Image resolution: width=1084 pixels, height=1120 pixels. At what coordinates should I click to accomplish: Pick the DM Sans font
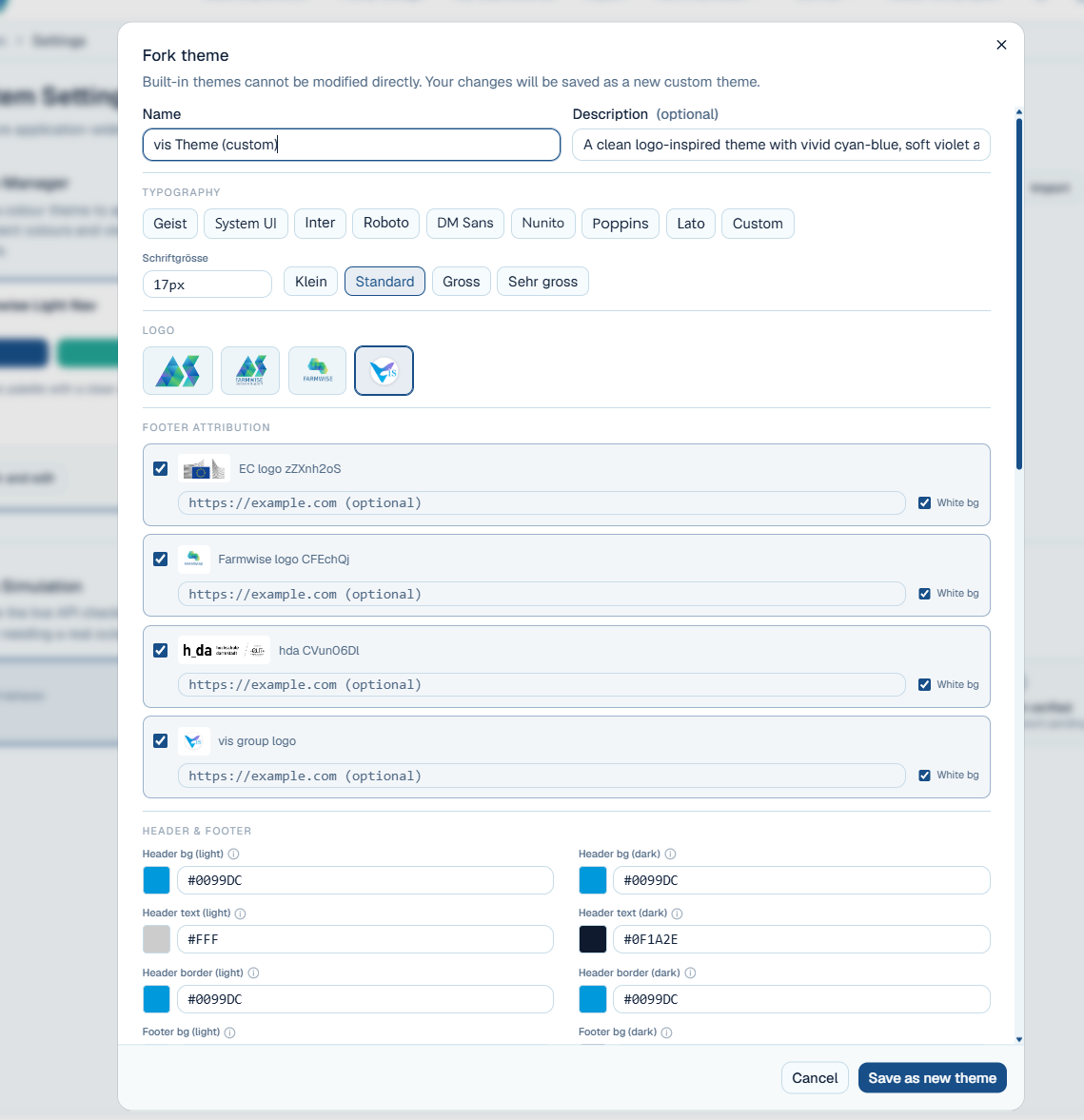465,223
